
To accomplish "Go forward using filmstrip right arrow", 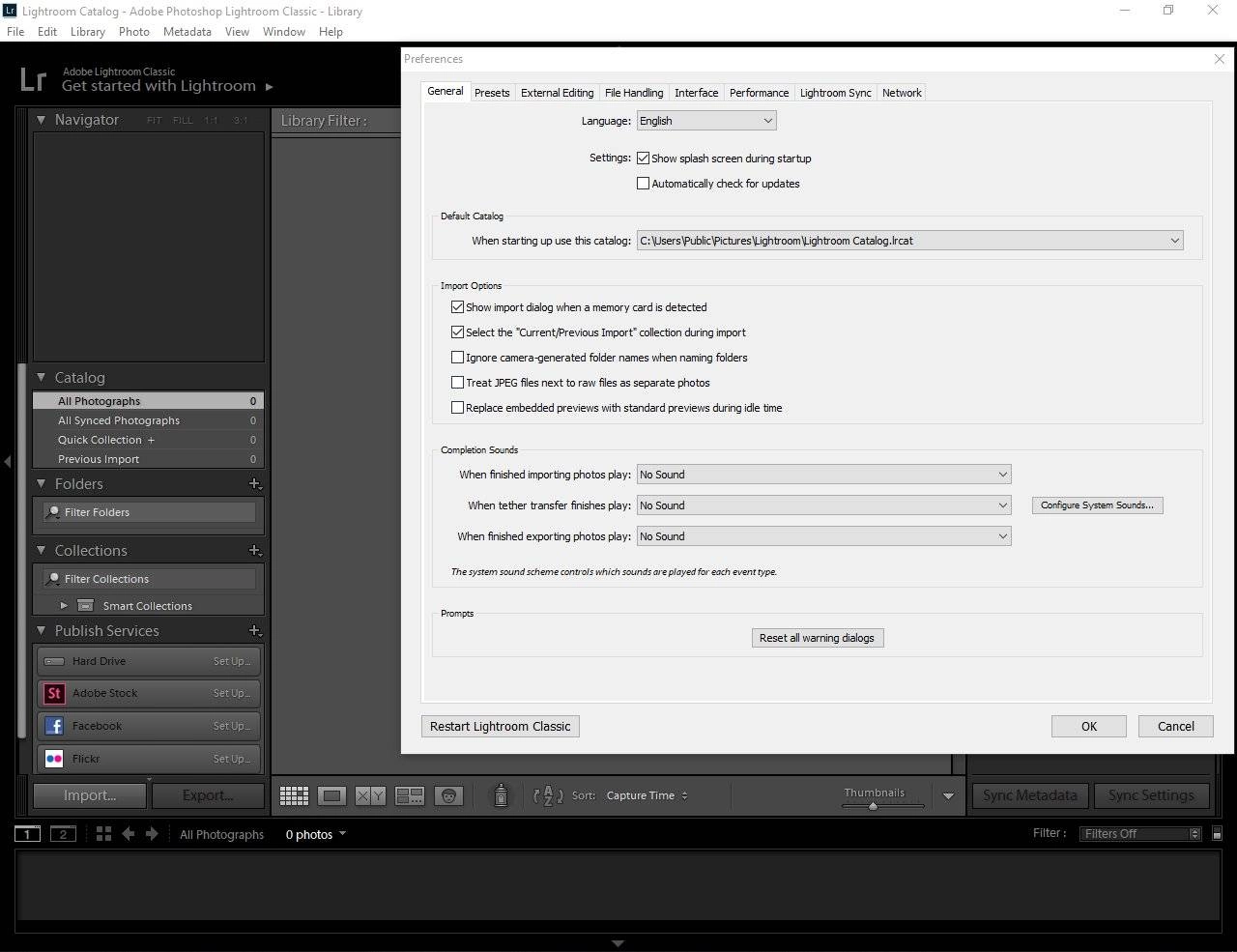I will 152,833.
